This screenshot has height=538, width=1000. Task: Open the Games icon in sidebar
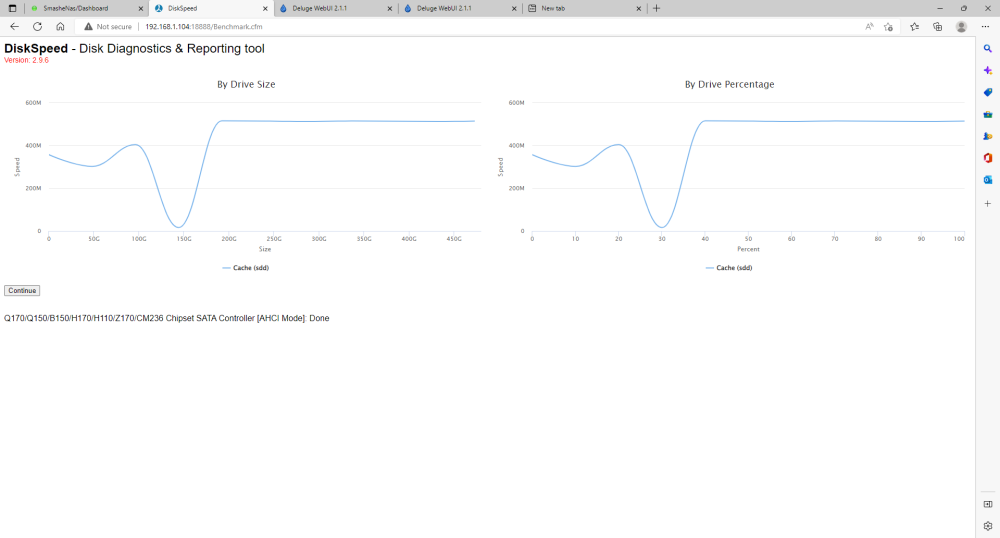pos(988,136)
